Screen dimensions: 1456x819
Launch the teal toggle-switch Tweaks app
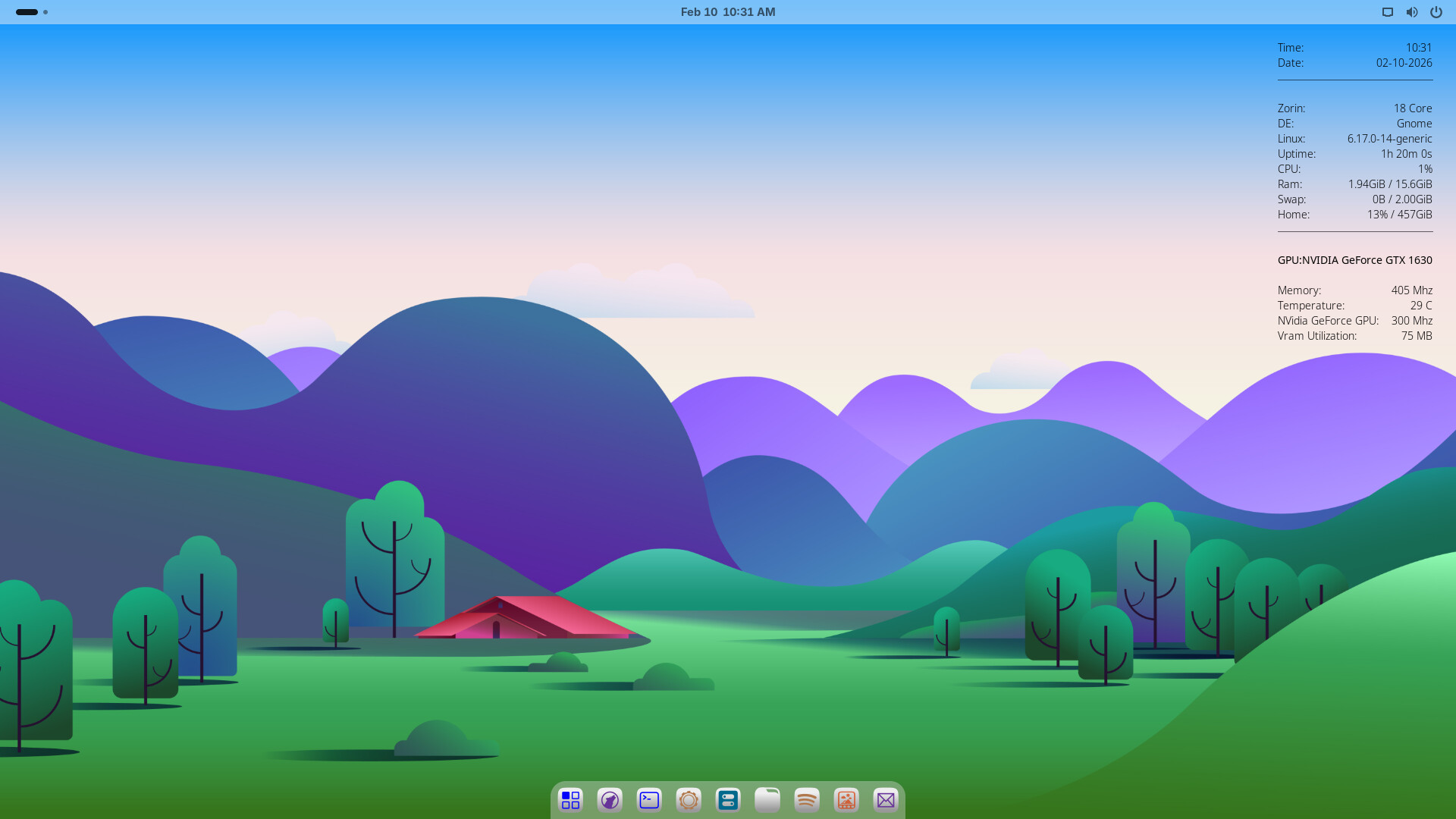pos(728,800)
